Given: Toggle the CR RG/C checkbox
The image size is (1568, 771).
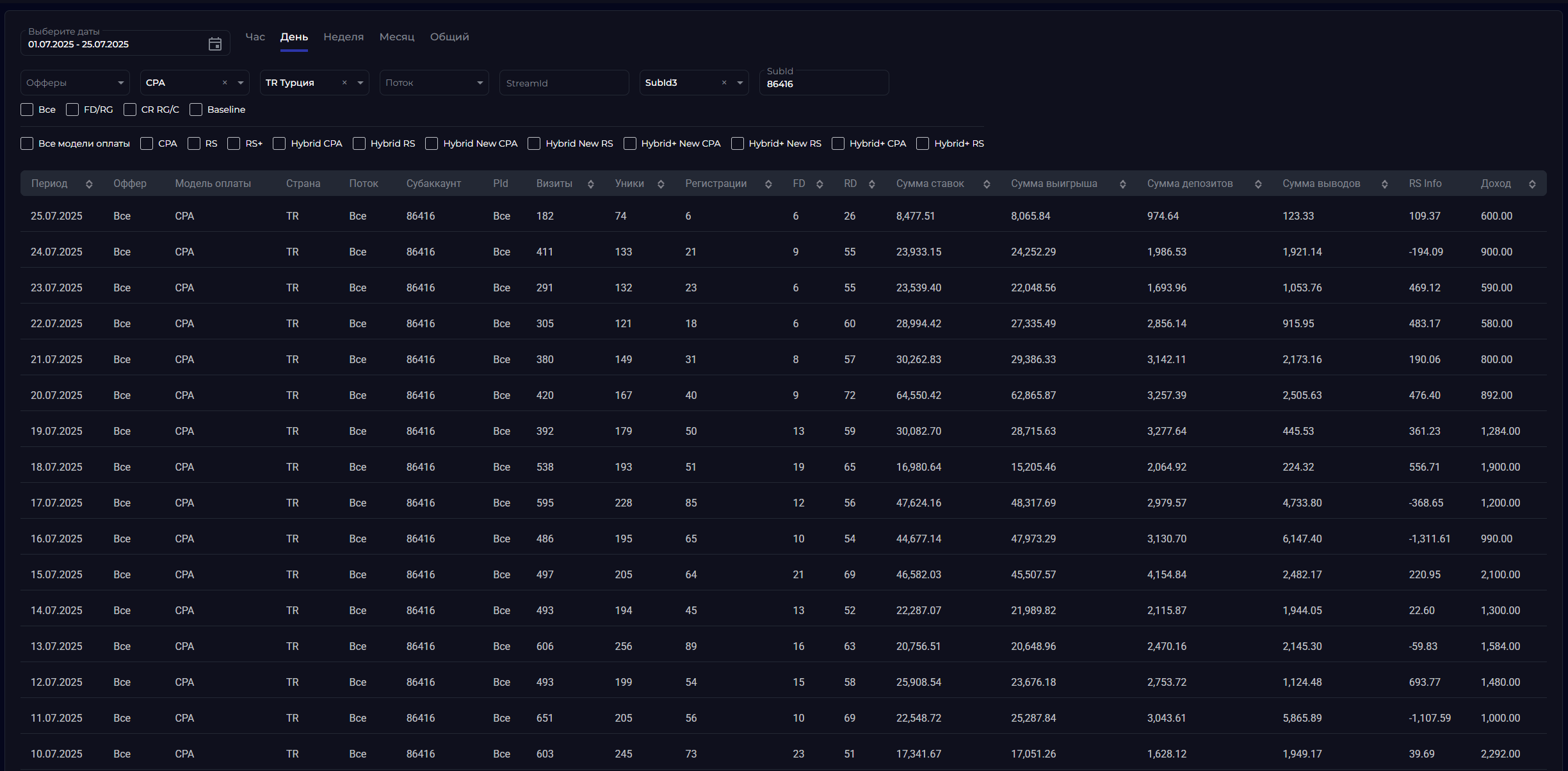Looking at the screenshot, I should 130,110.
